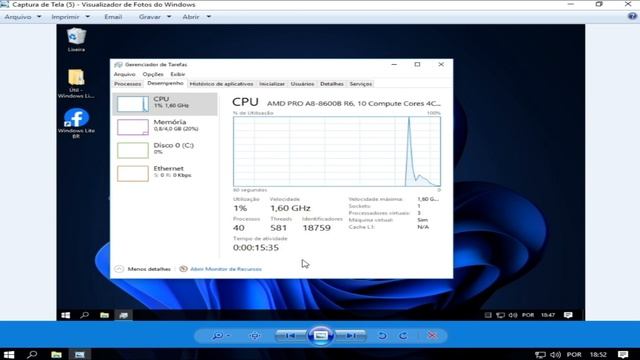Click the Photo Viewer help icon

pos(632,16)
